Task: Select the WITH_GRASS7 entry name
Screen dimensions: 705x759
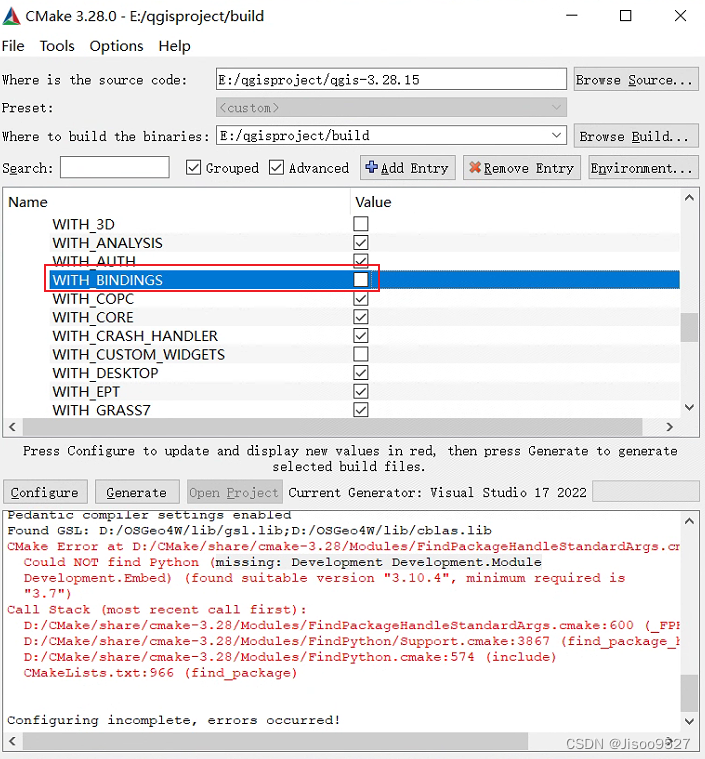Action: pos(101,410)
